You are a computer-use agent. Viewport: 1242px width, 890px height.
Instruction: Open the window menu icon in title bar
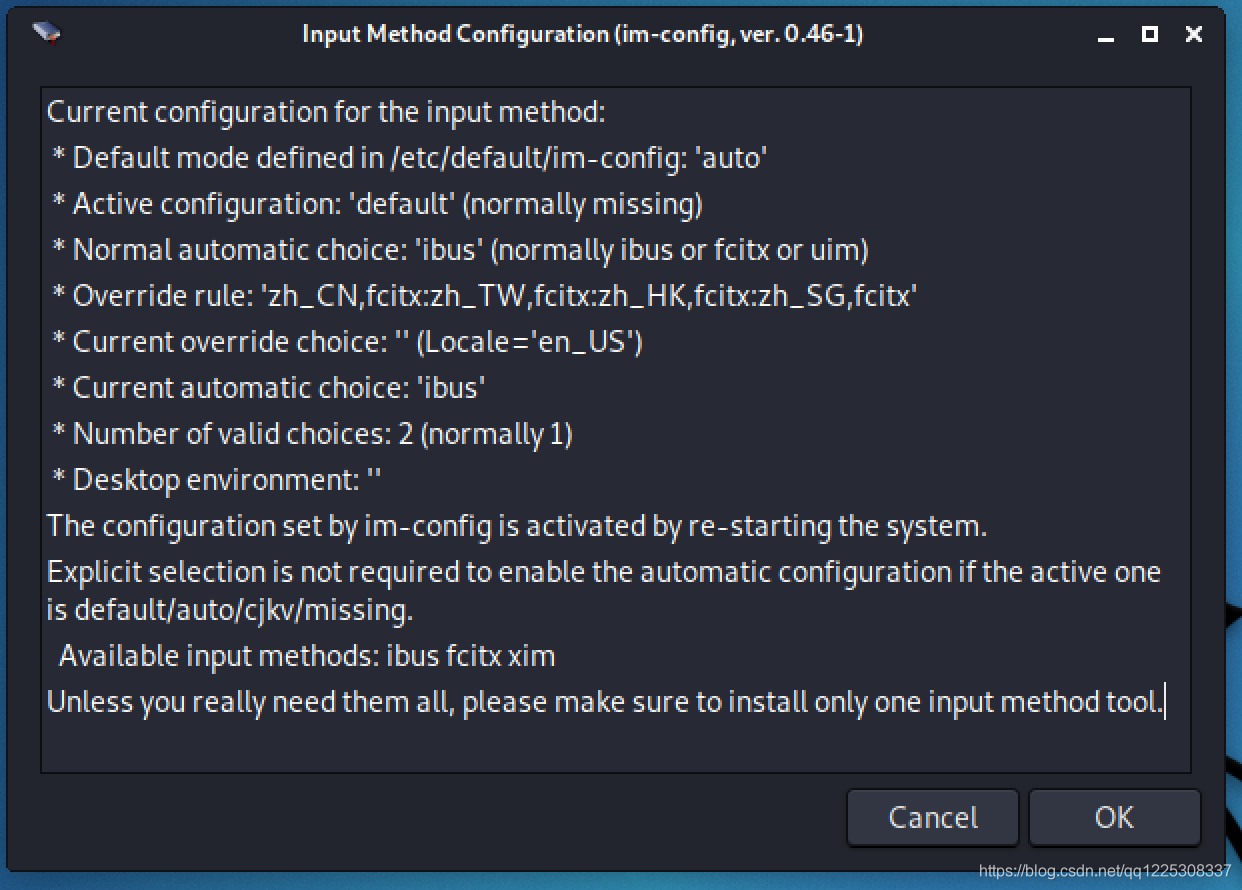click(47, 34)
